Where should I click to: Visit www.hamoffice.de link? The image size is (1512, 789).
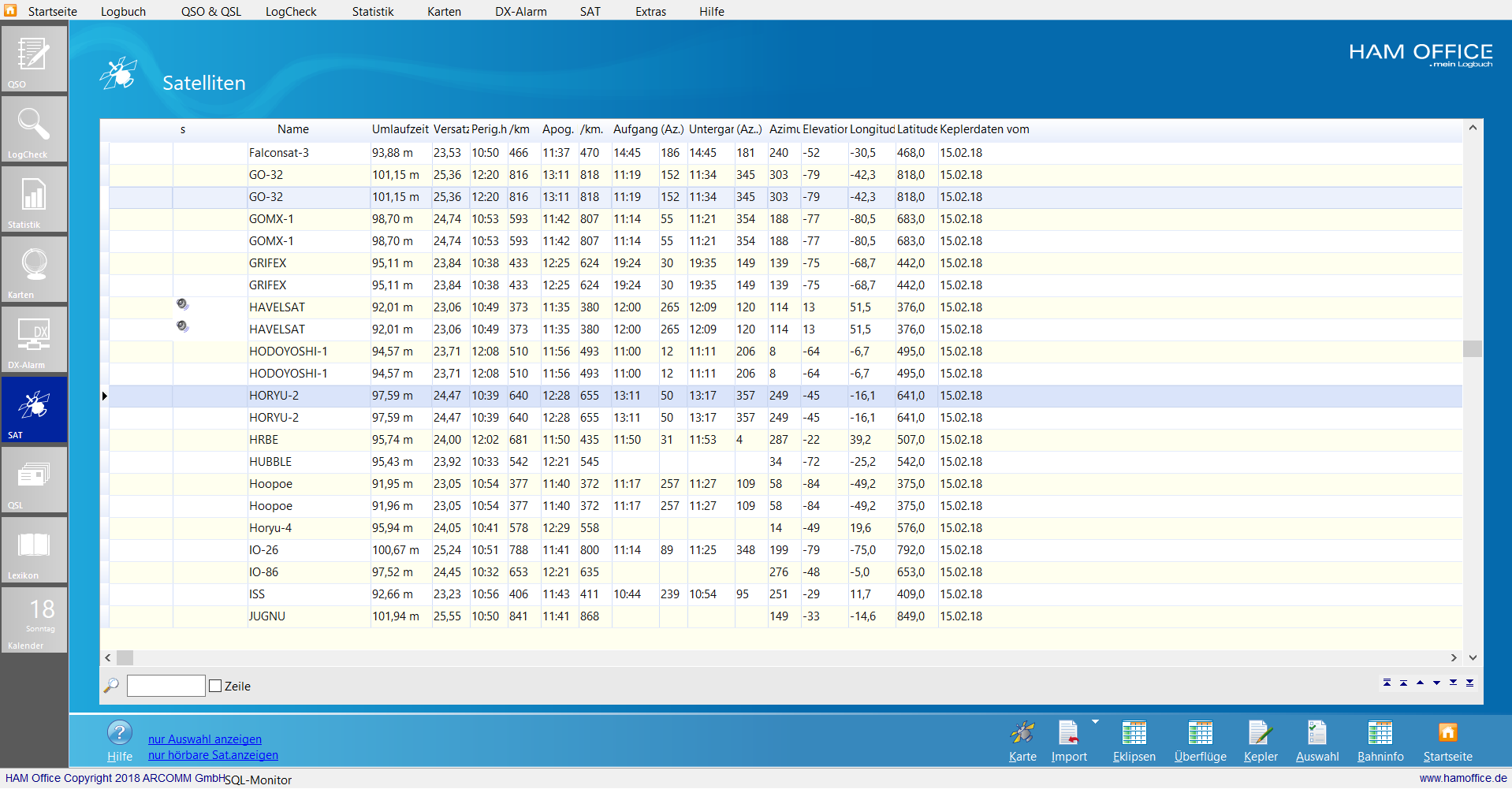pos(1463,778)
